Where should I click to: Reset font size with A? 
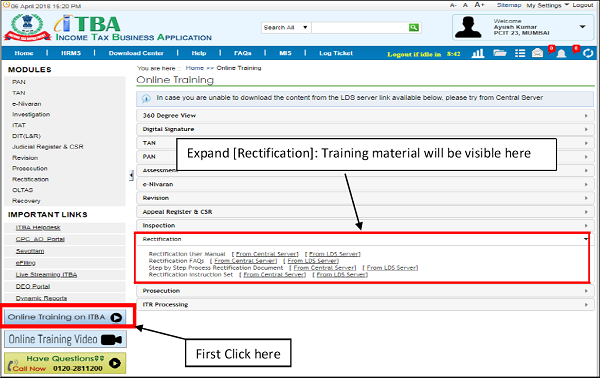coord(465,5)
